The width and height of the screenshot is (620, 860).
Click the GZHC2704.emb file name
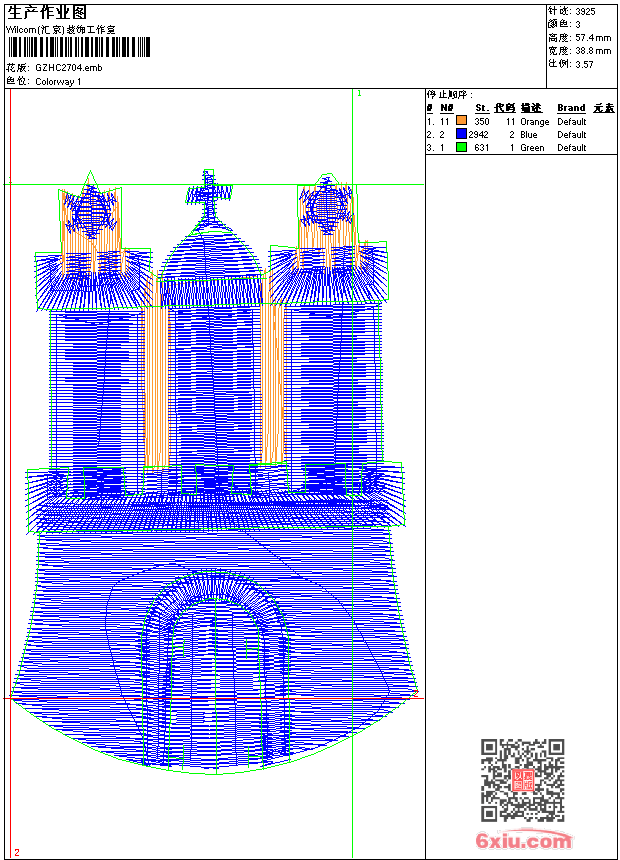pyautogui.click(x=68, y=67)
